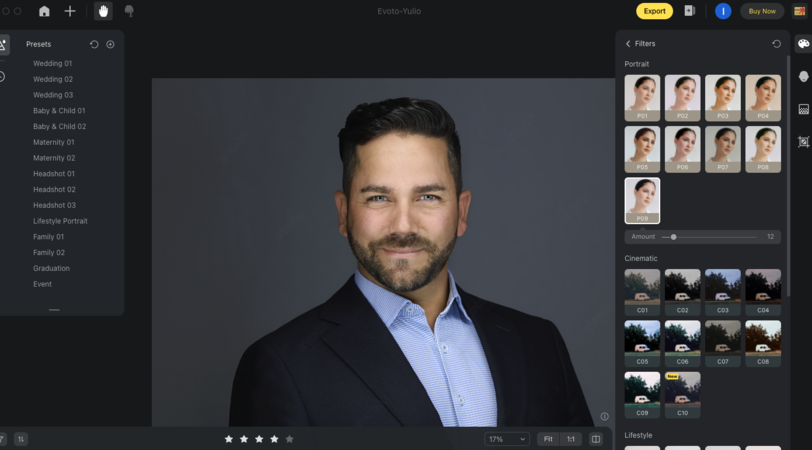
Task: Click the Buy Now button
Action: (761, 11)
